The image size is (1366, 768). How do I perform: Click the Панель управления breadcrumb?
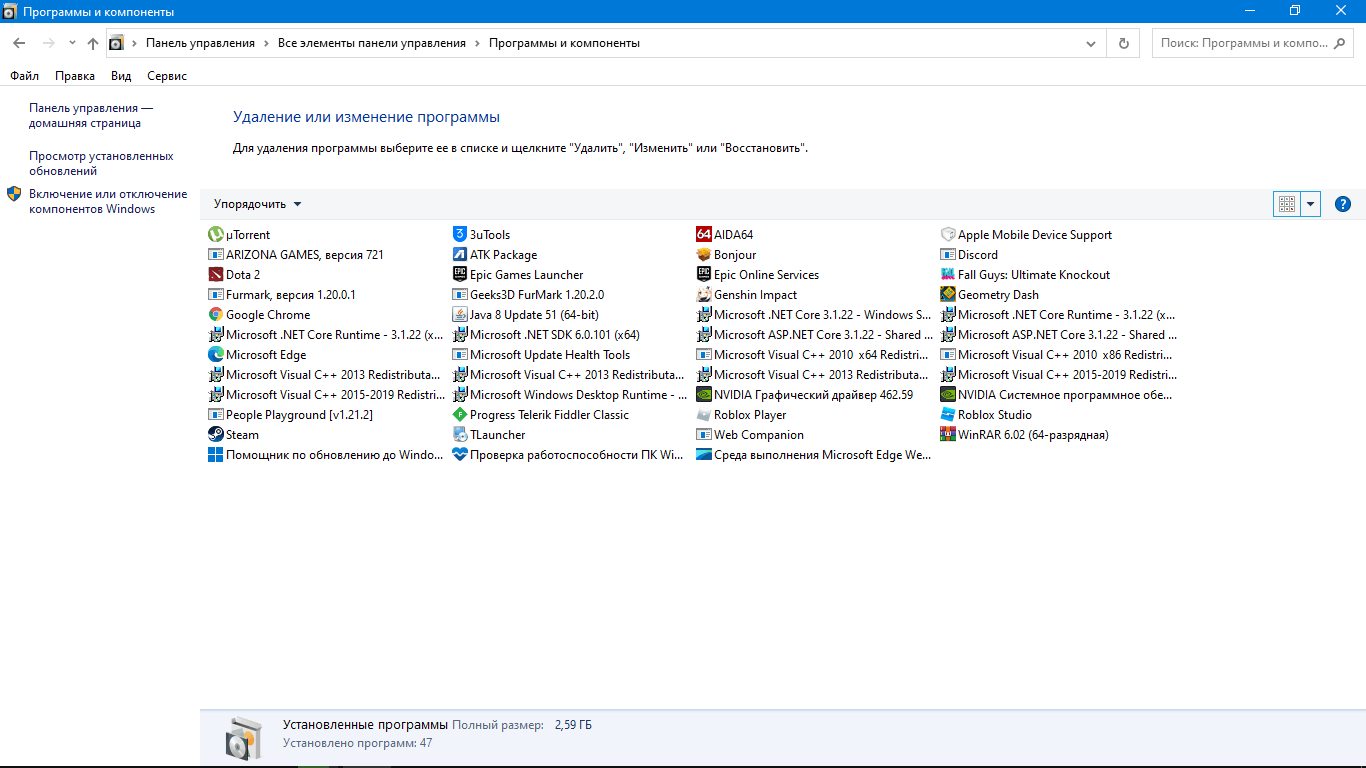(200, 43)
